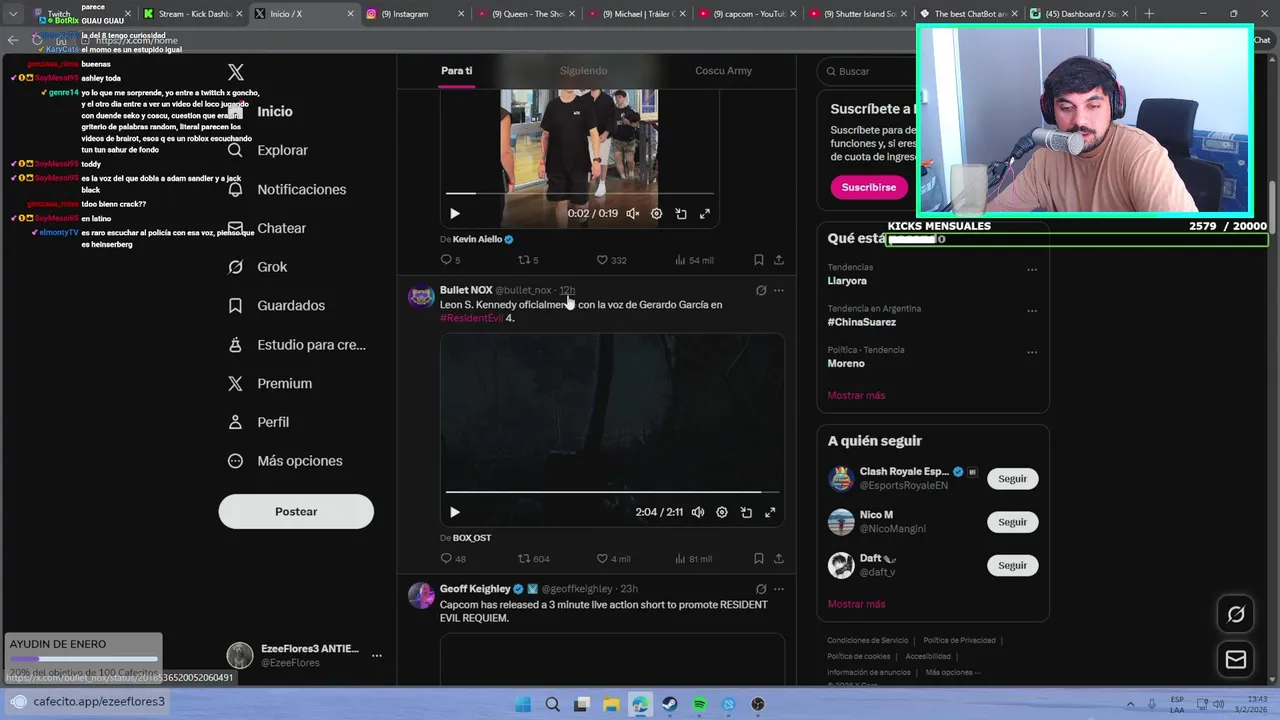Repost the Bullet NOX post with 604 reposts
Screen dimensions: 1280x720
(533, 559)
